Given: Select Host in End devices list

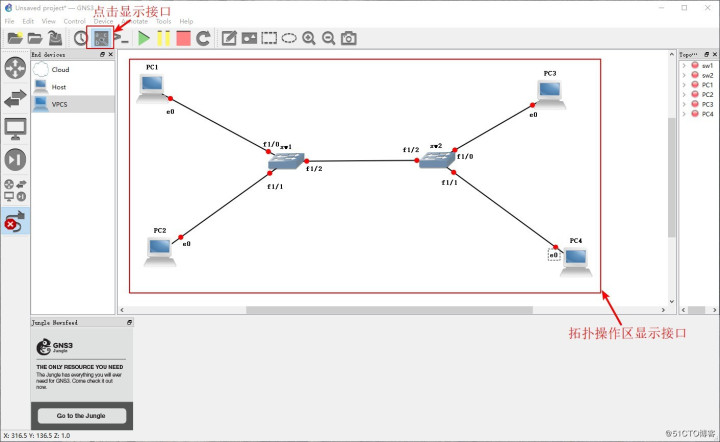Looking at the screenshot, I should [x=73, y=87].
